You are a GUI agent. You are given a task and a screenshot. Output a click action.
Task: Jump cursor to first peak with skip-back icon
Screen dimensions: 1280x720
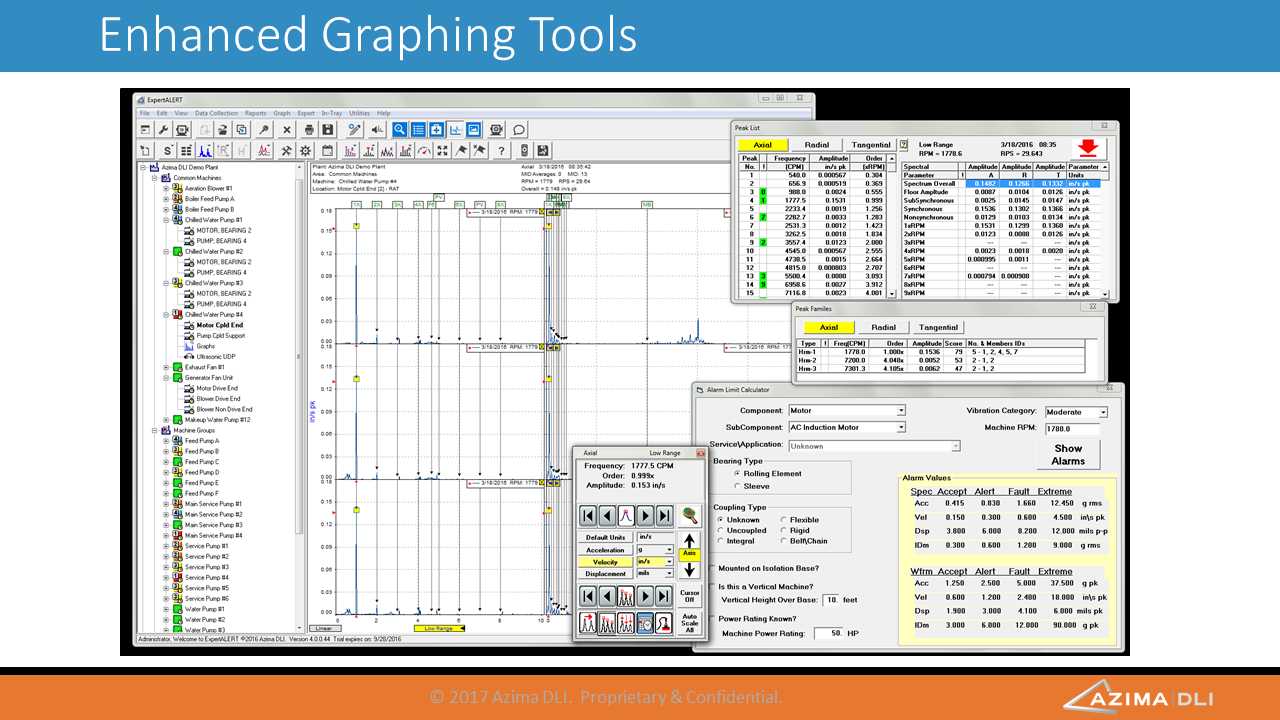tap(588, 516)
